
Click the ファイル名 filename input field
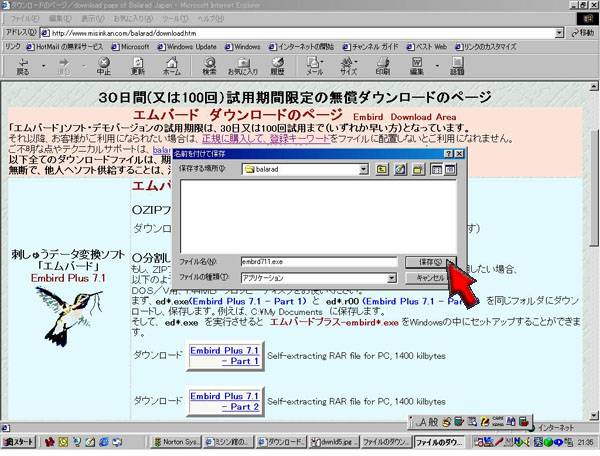[319, 262]
